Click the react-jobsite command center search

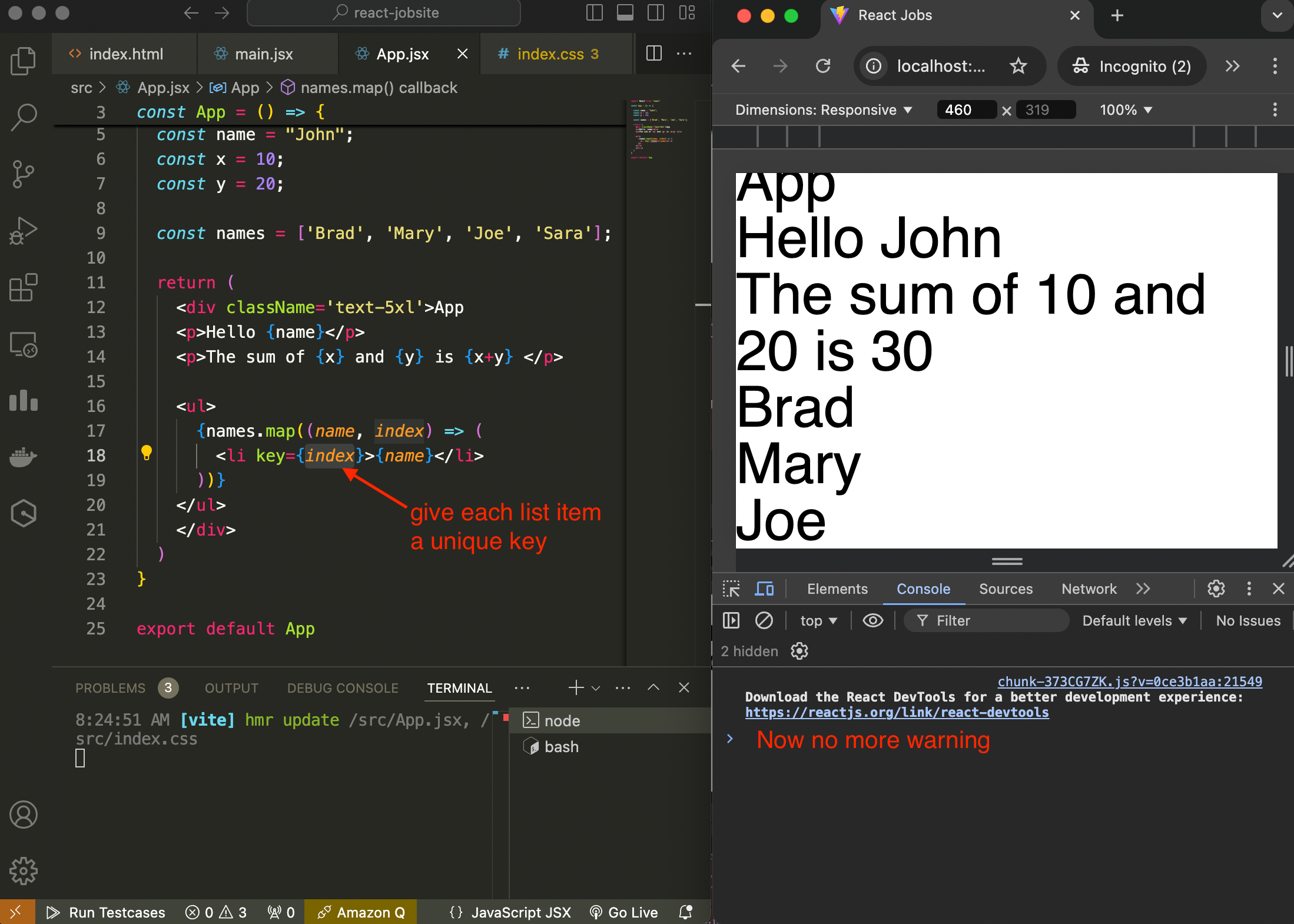click(384, 13)
